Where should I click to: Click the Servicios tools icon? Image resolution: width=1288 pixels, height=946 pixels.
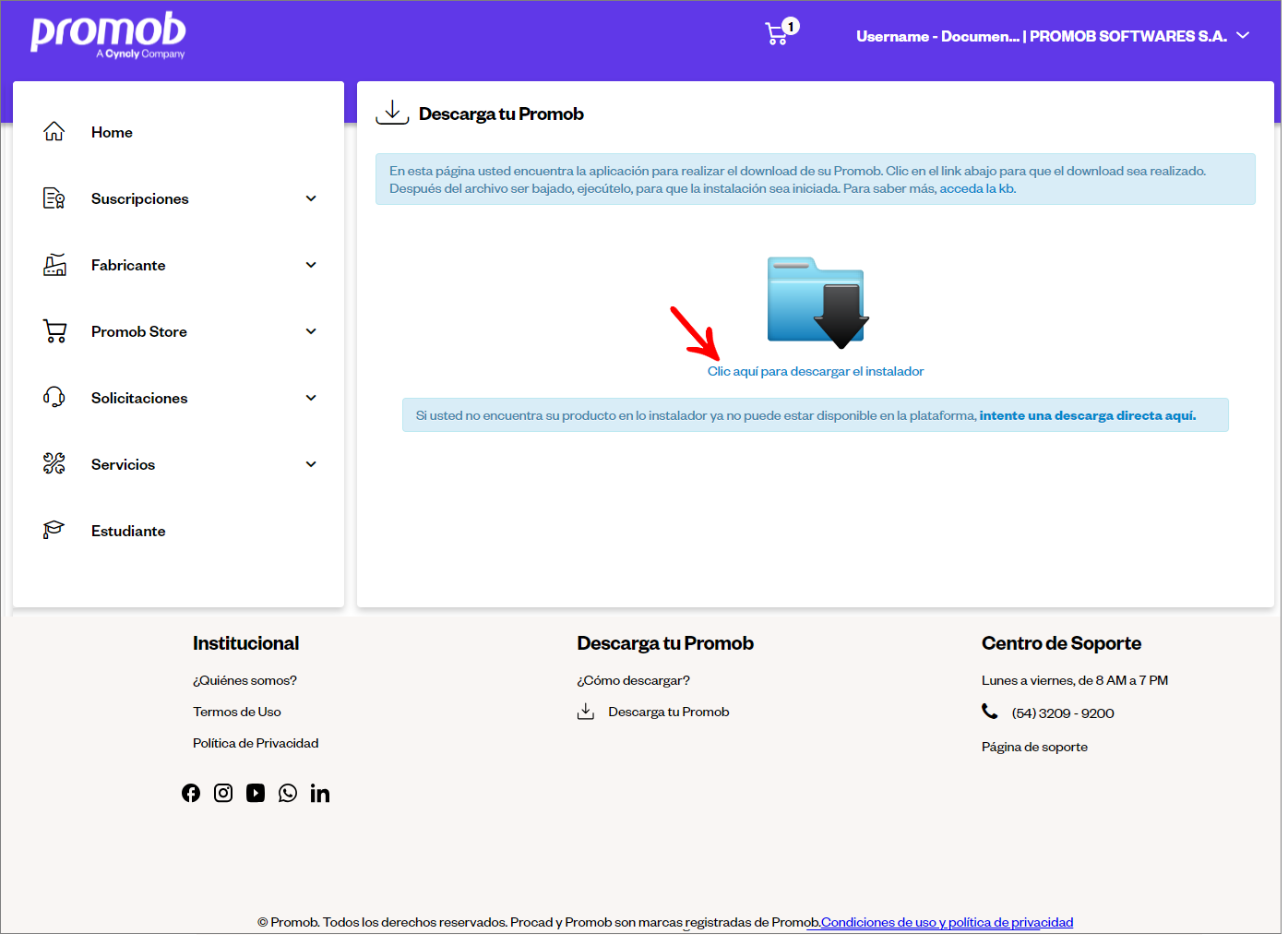[54, 464]
